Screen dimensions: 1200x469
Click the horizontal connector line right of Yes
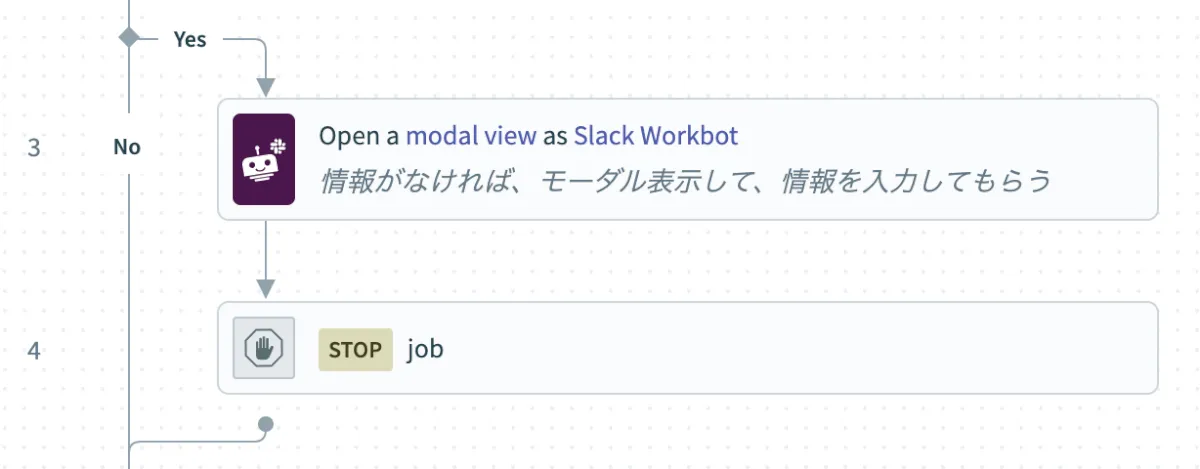click(240, 39)
